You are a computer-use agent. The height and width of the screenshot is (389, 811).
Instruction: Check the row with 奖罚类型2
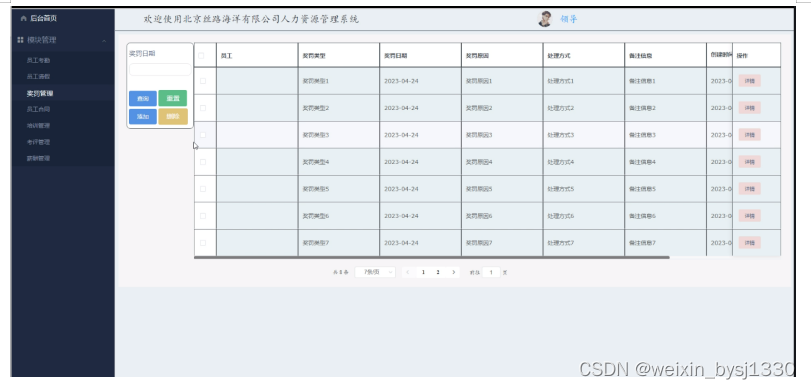coord(203,108)
